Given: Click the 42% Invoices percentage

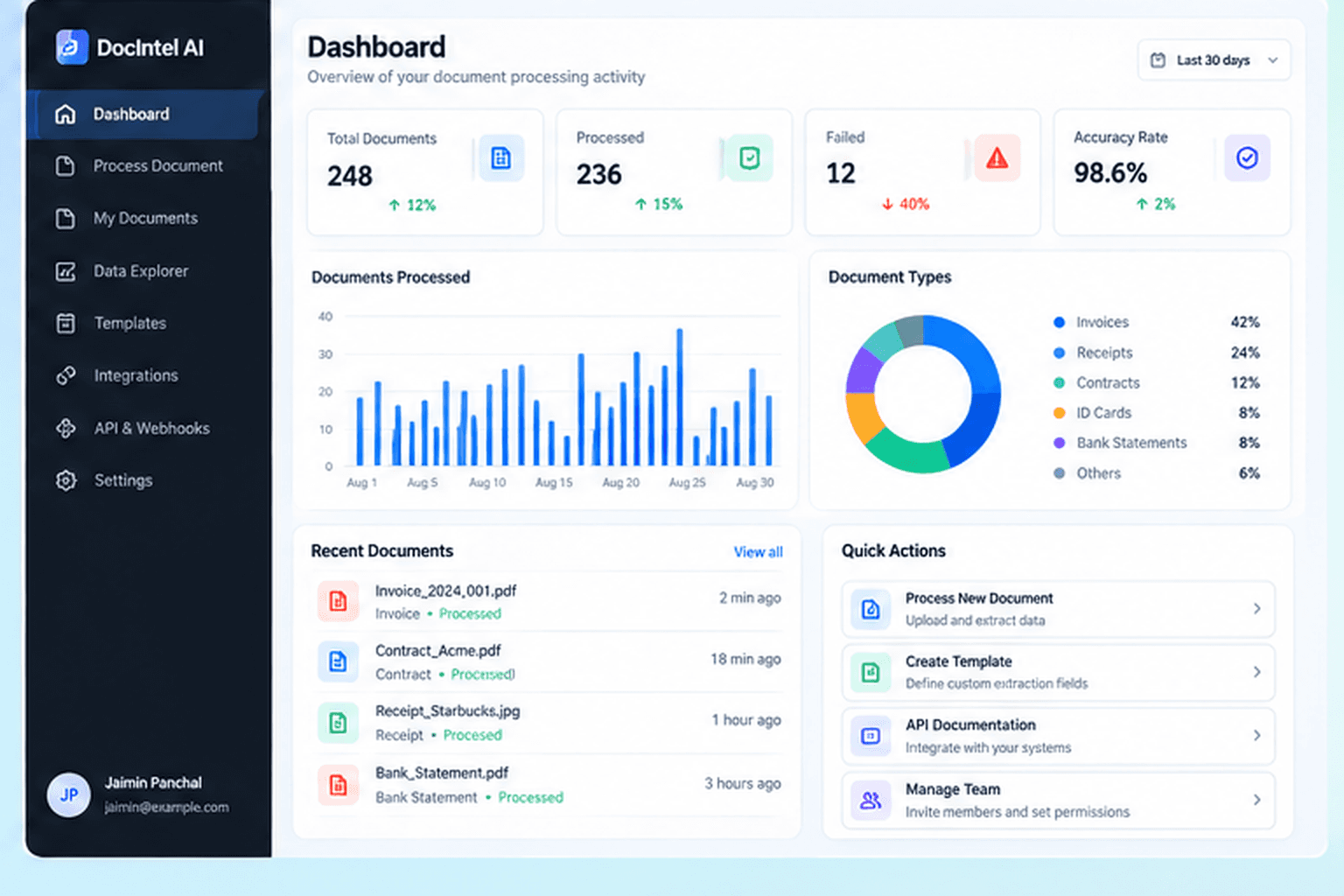Looking at the screenshot, I should click(1245, 322).
